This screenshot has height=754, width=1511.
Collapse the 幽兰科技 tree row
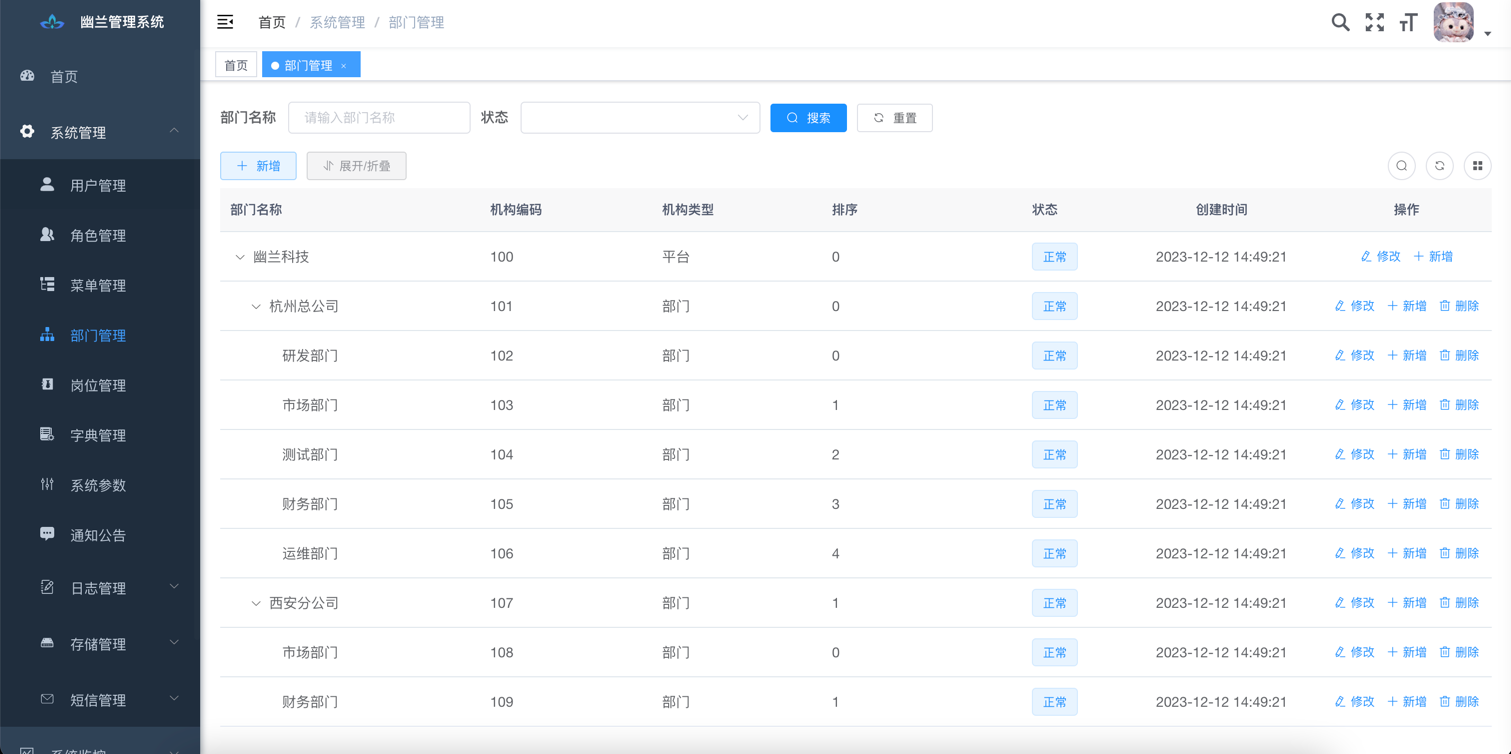tap(240, 257)
